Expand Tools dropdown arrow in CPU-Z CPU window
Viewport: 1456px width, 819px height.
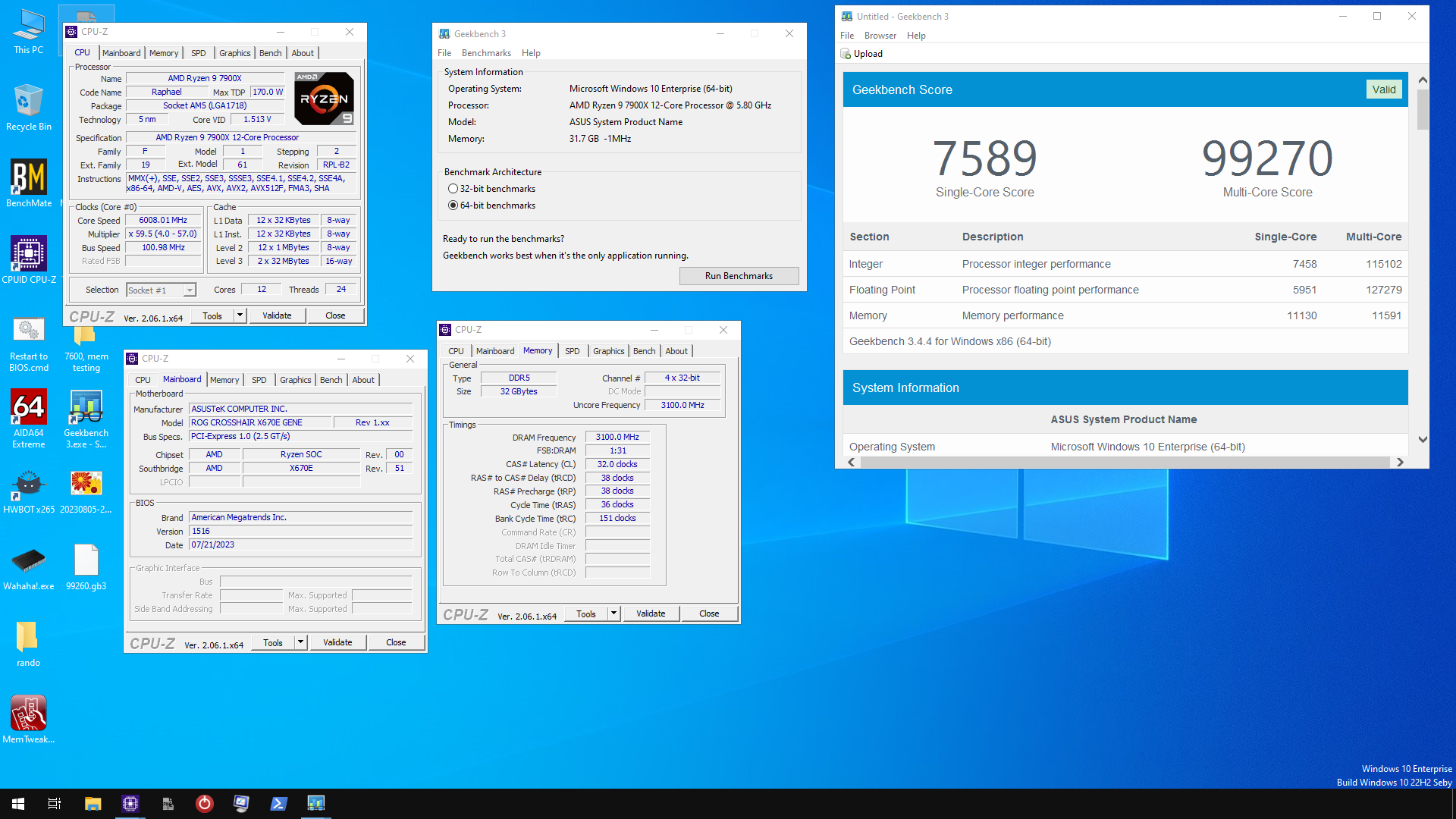(x=240, y=315)
